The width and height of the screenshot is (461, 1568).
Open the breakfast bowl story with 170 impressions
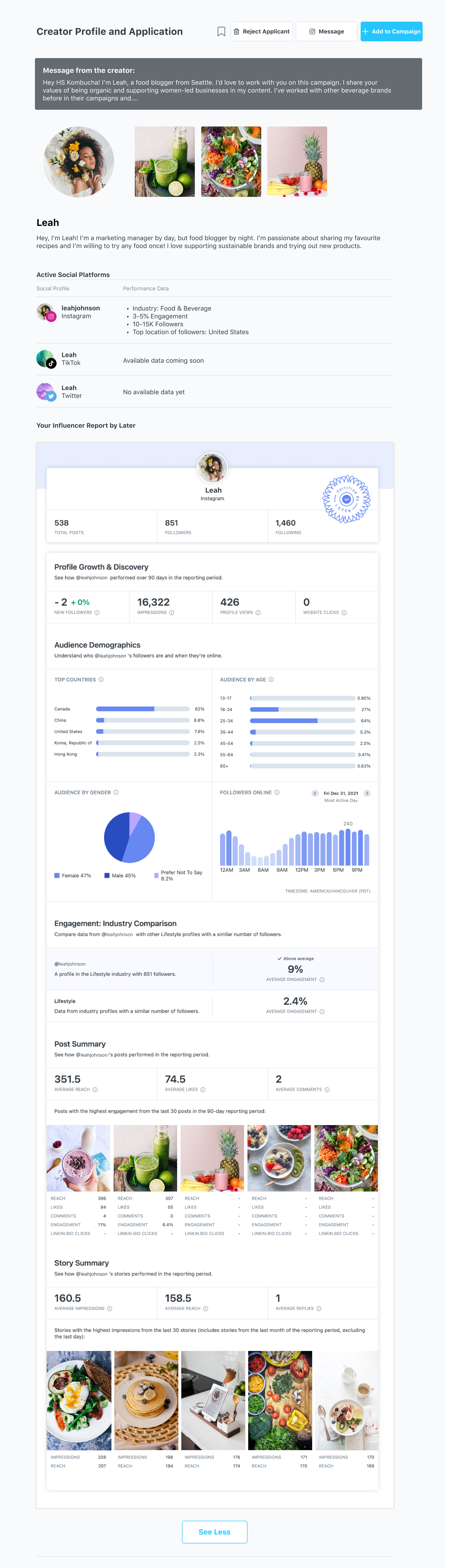pos(347,1401)
